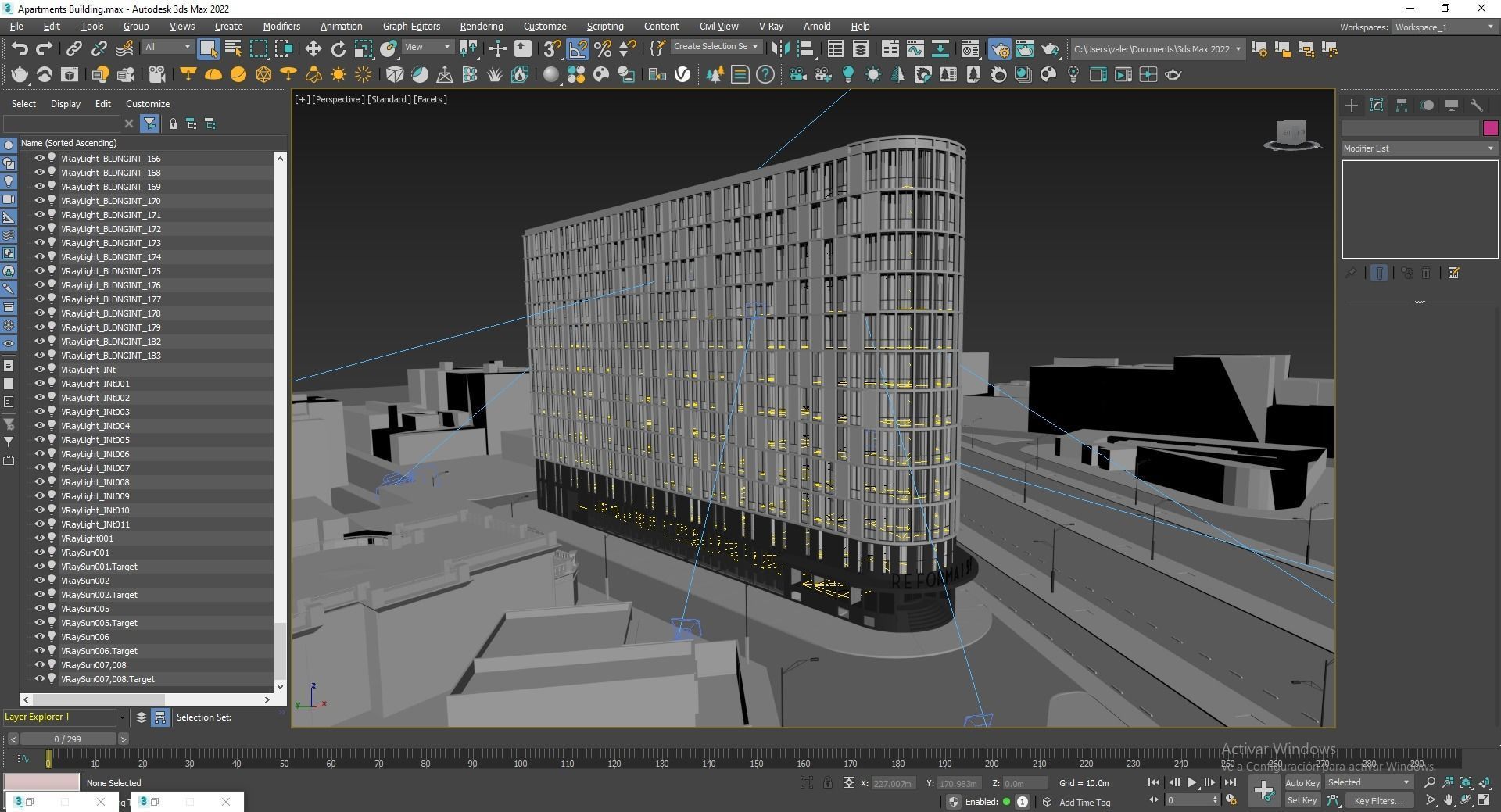Open the help question-mark icon
Viewport: 1501px width, 812px height.
(765, 74)
